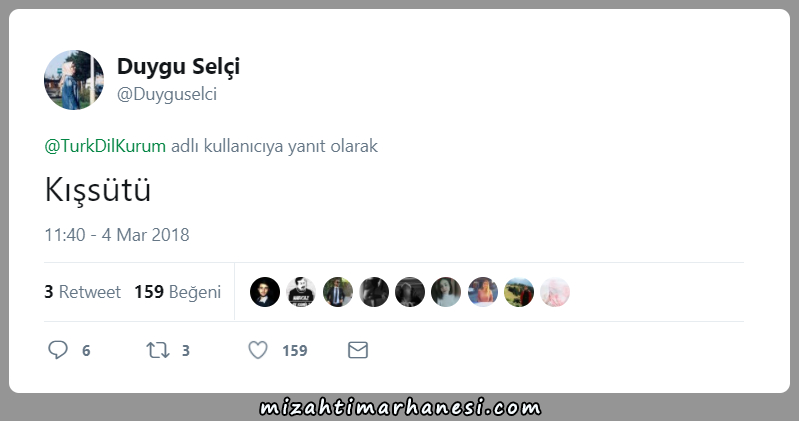Open second liker avatar with sunglasses figure
Viewport: 799px width, 421px height.
pyautogui.click(x=301, y=292)
